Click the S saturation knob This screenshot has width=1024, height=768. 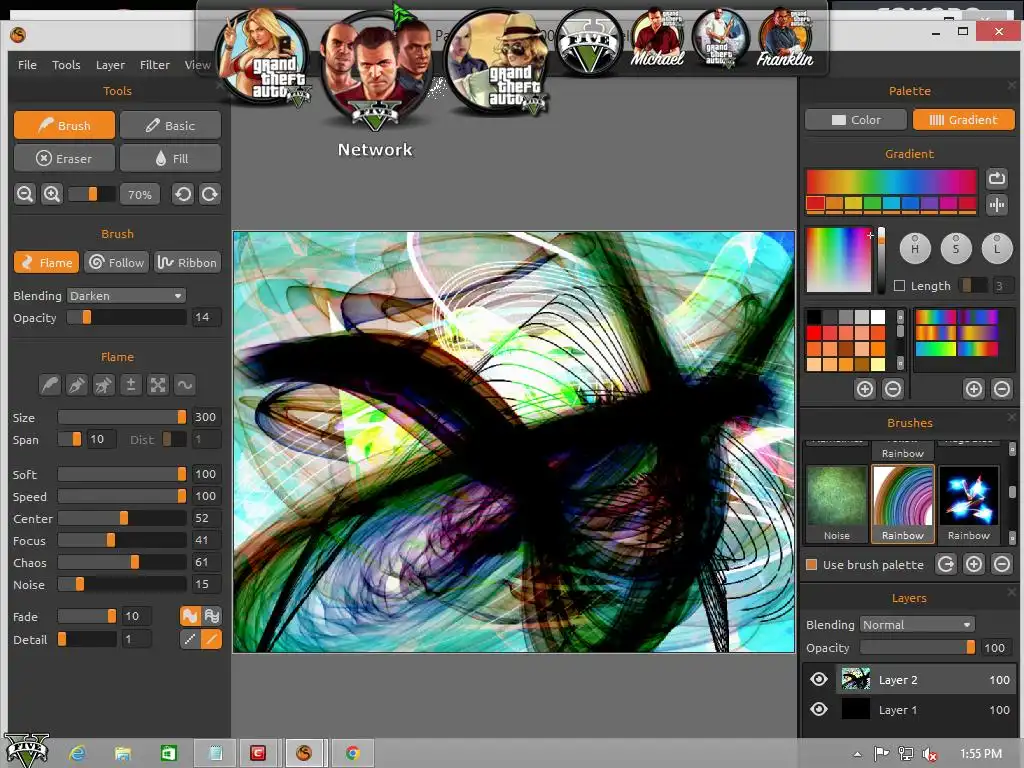click(956, 248)
